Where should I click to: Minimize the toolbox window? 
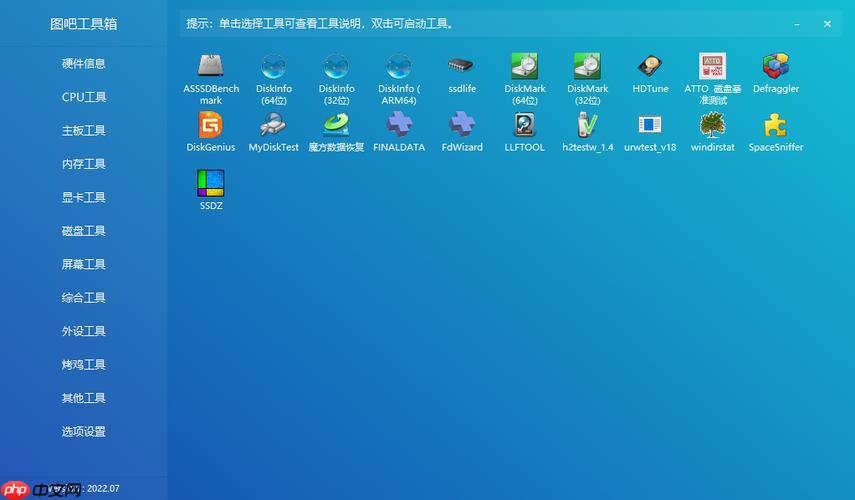tap(797, 24)
